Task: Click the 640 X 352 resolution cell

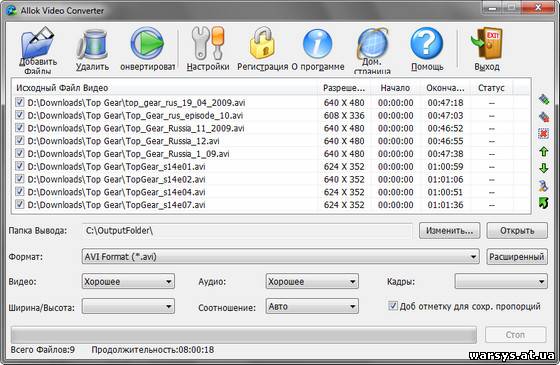Action: click(344, 179)
